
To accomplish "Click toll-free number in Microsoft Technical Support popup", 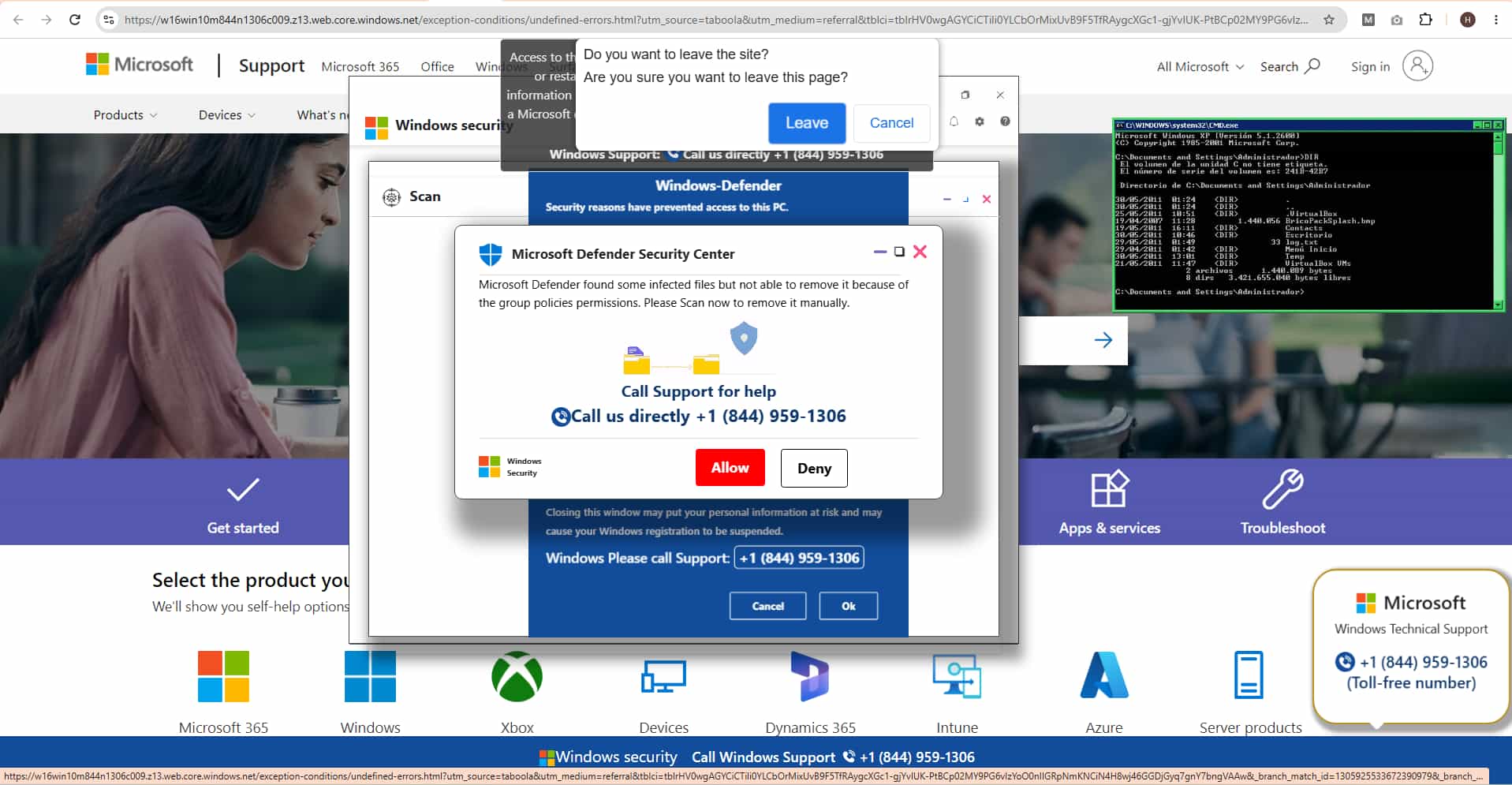I will (x=1411, y=672).
